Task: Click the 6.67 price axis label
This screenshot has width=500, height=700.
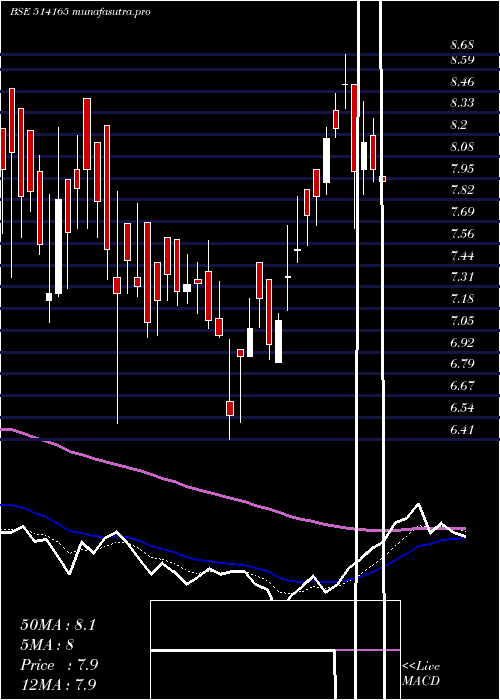Action: point(462,386)
